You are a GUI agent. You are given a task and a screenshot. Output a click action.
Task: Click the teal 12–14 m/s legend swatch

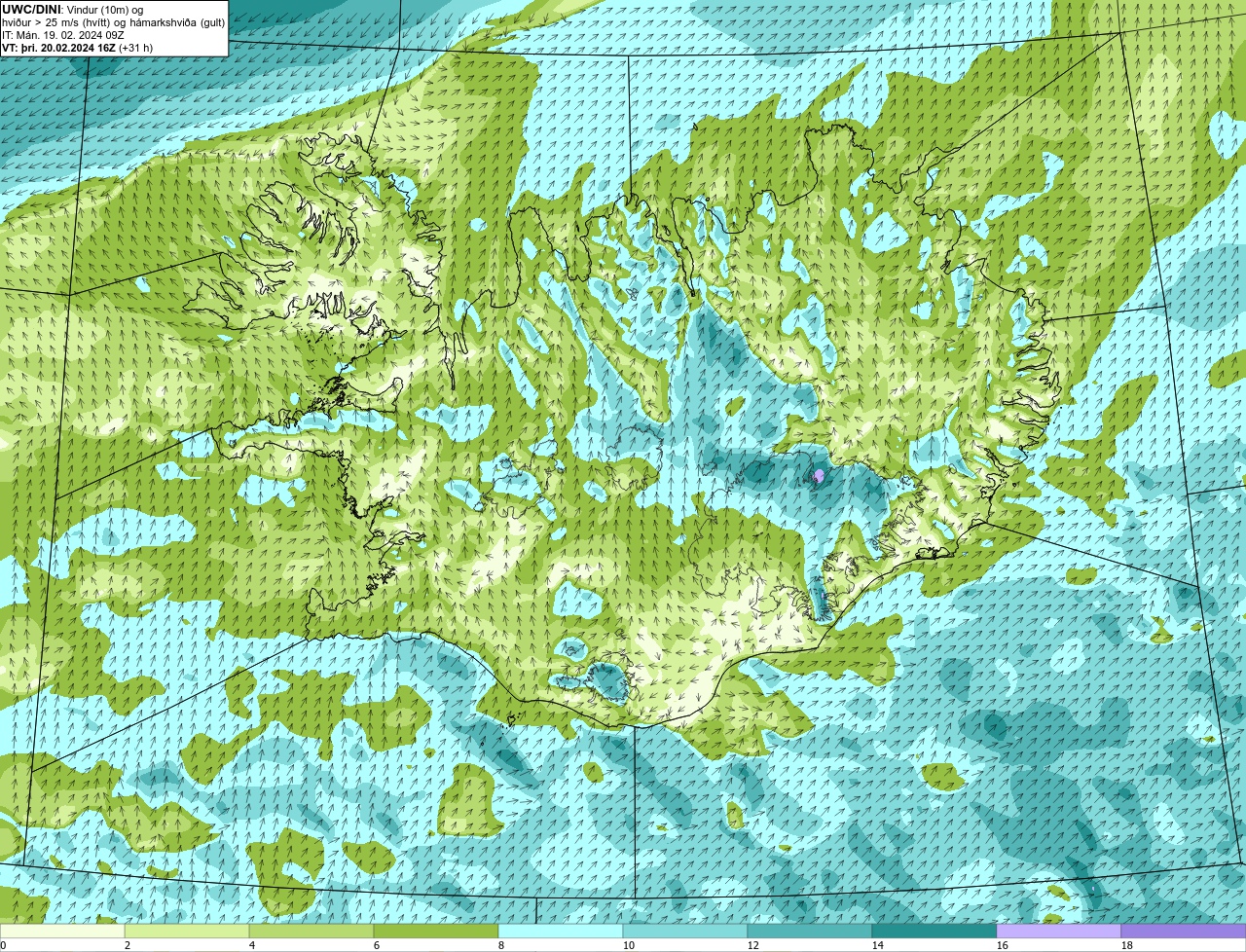click(x=810, y=932)
